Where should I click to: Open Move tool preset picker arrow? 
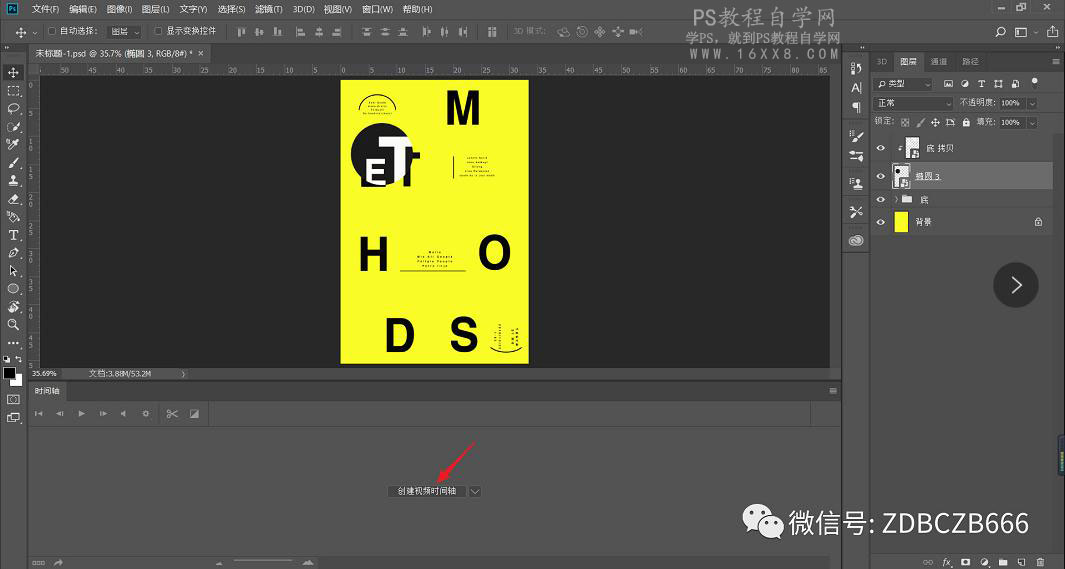pyautogui.click(x=35, y=33)
